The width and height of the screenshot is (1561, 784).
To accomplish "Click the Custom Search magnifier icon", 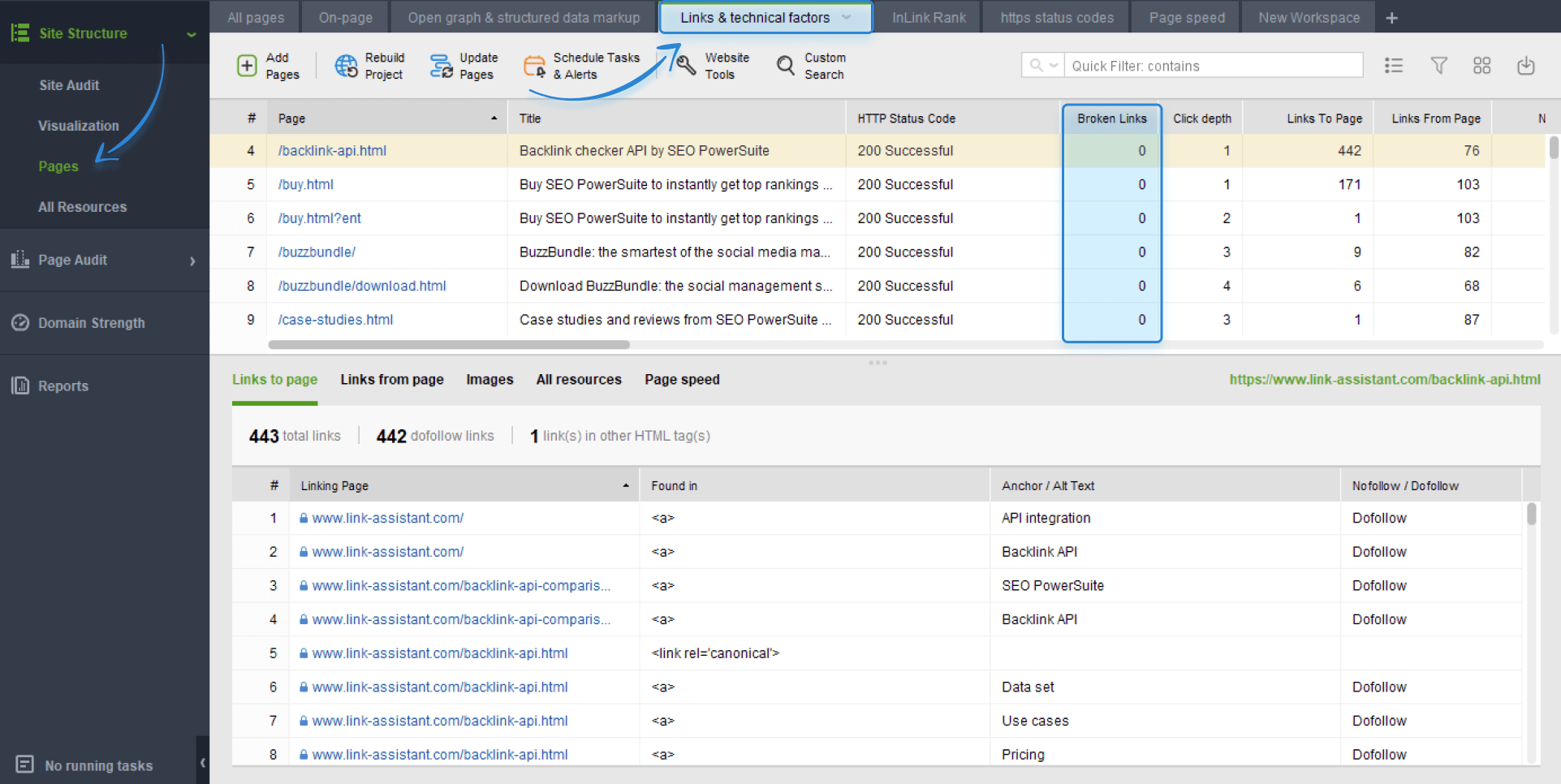I will [x=785, y=66].
